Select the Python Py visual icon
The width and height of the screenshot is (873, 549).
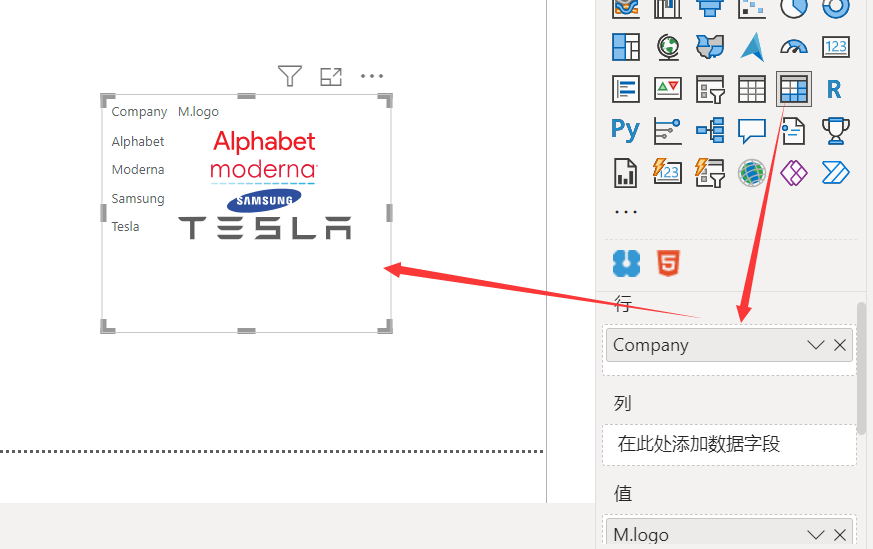tap(626, 131)
